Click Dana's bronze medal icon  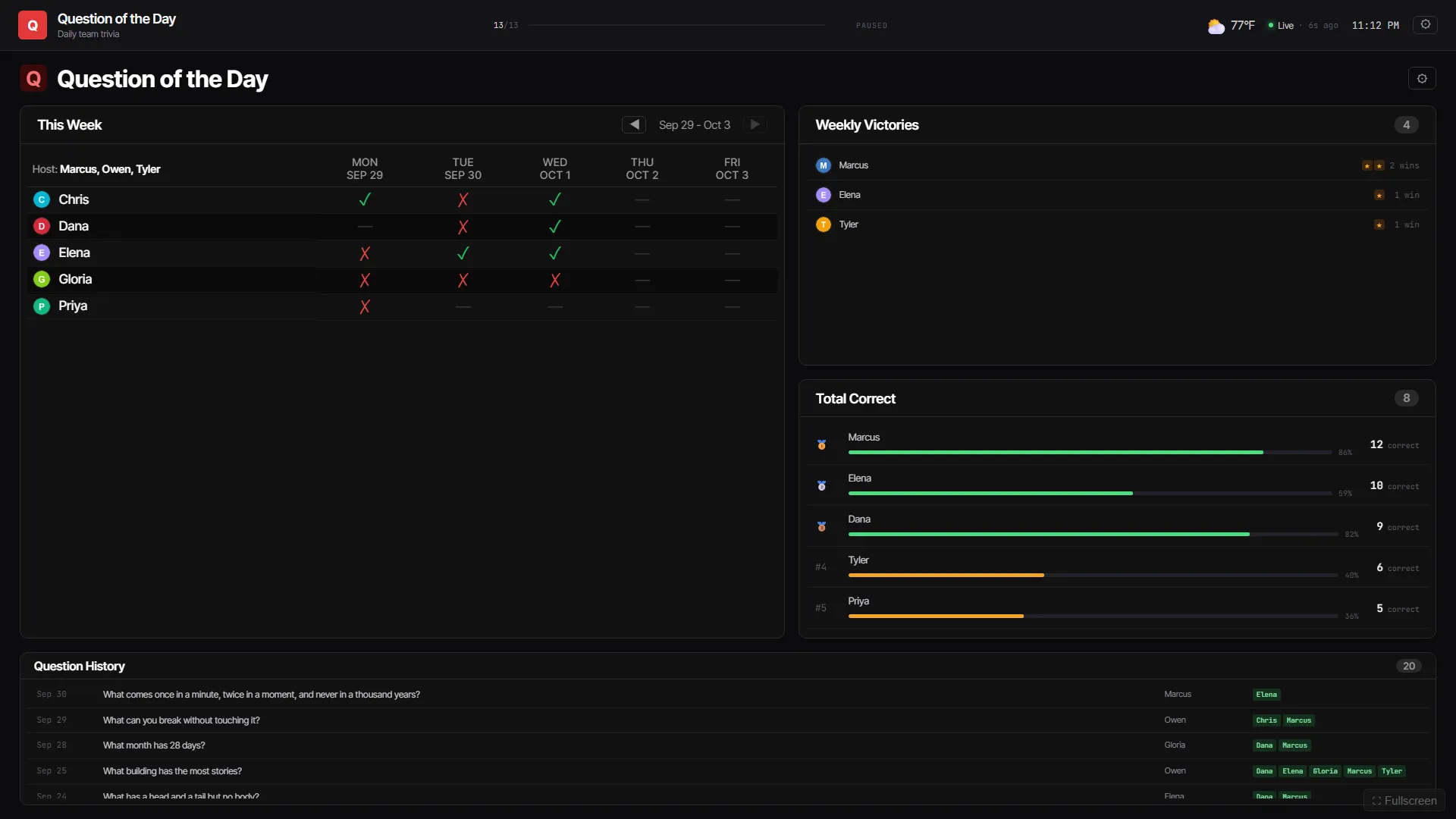point(821,526)
